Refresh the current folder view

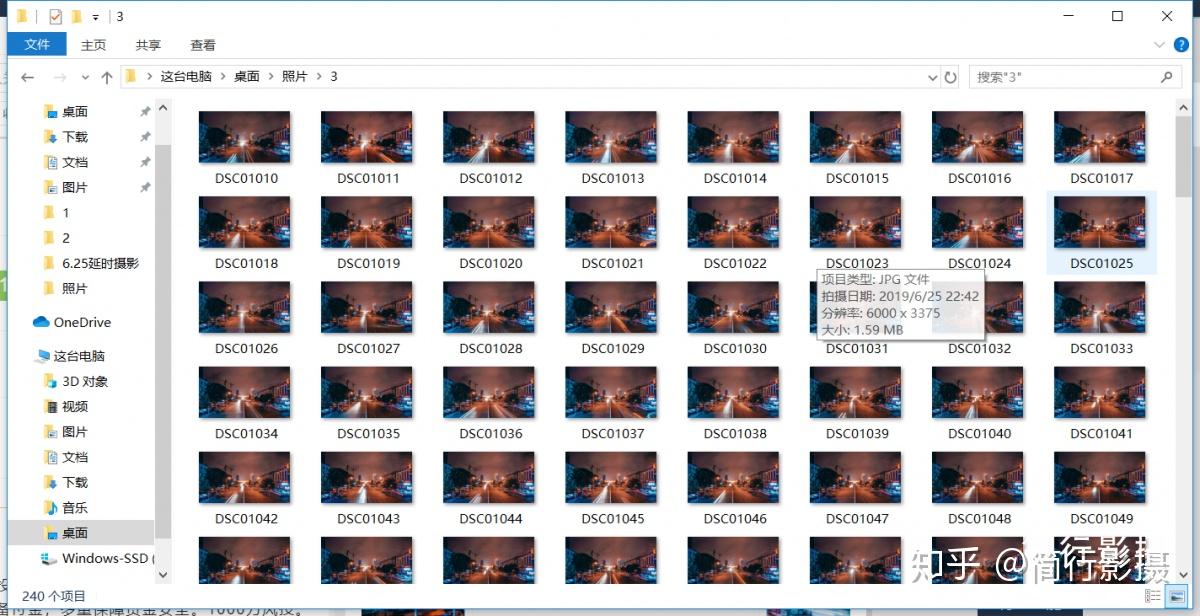pyautogui.click(x=951, y=77)
